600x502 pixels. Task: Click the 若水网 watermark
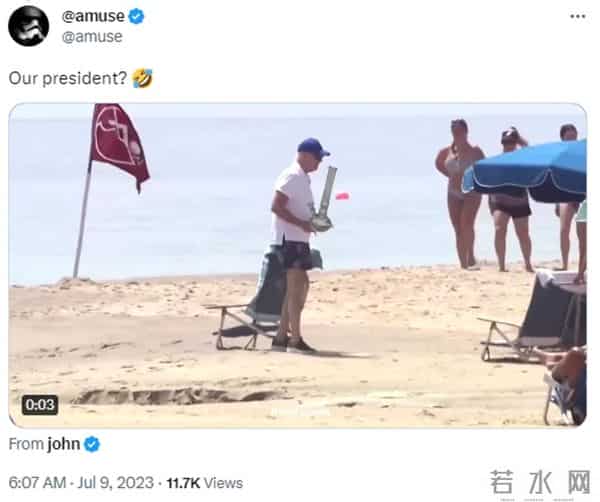click(540, 483)
